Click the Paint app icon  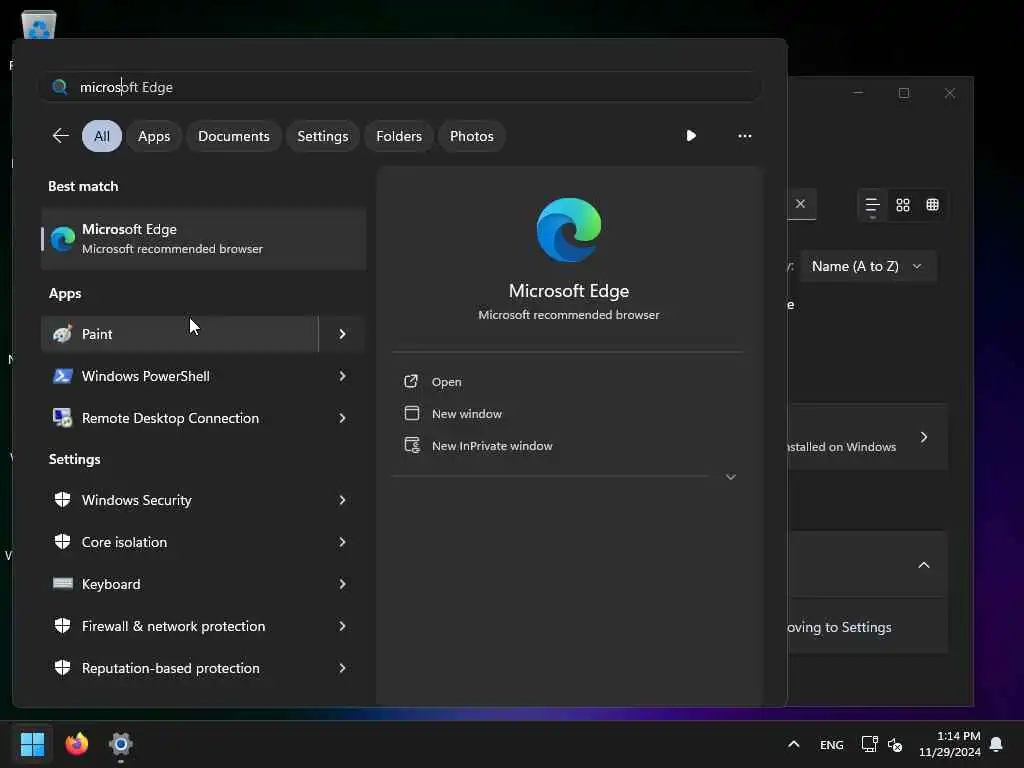click(63, 334)
